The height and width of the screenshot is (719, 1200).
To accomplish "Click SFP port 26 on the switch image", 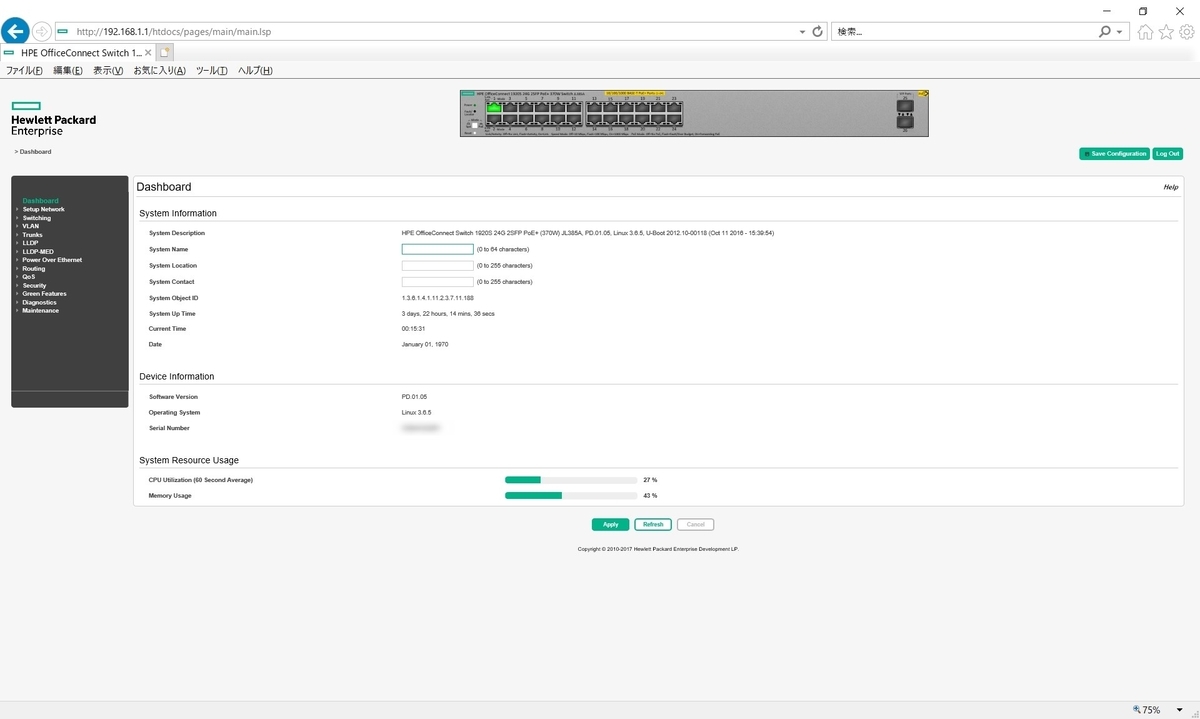I will pos(905,120).
